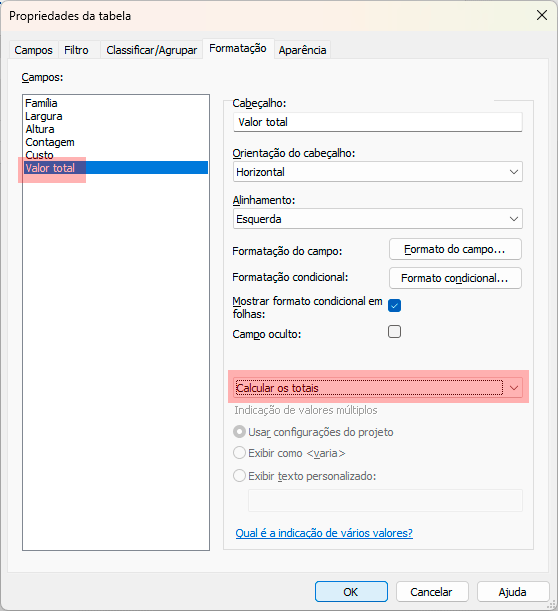Open the Alinhamento dropdown showing Esquerda
Viewport: 558px width, 611px height.
point(378,219)
